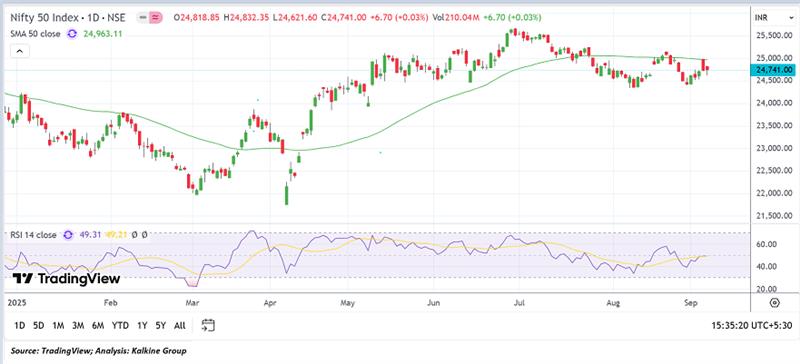Click the 23,000.00 price axis label
The image size is (800, 364).
pos(774,148)
